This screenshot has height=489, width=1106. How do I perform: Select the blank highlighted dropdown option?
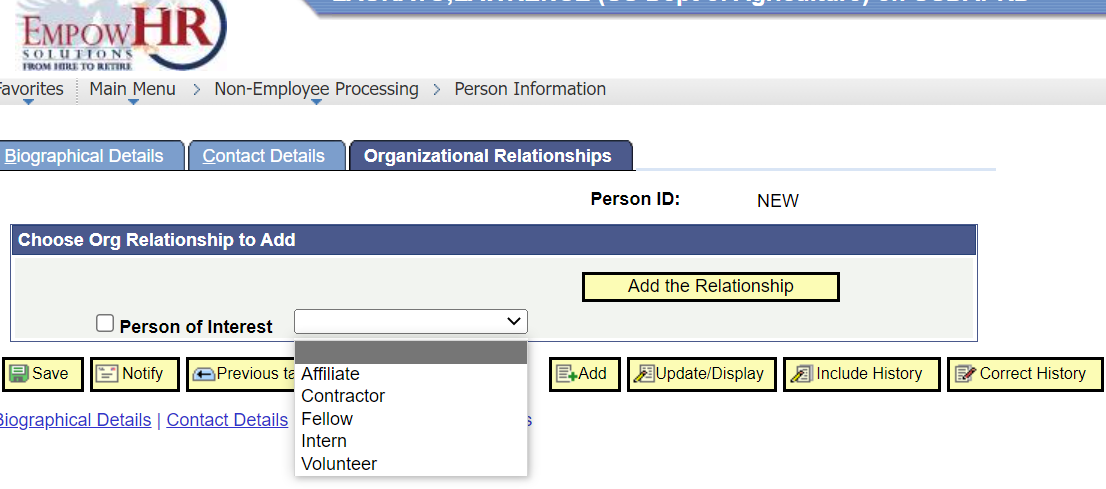410,352
